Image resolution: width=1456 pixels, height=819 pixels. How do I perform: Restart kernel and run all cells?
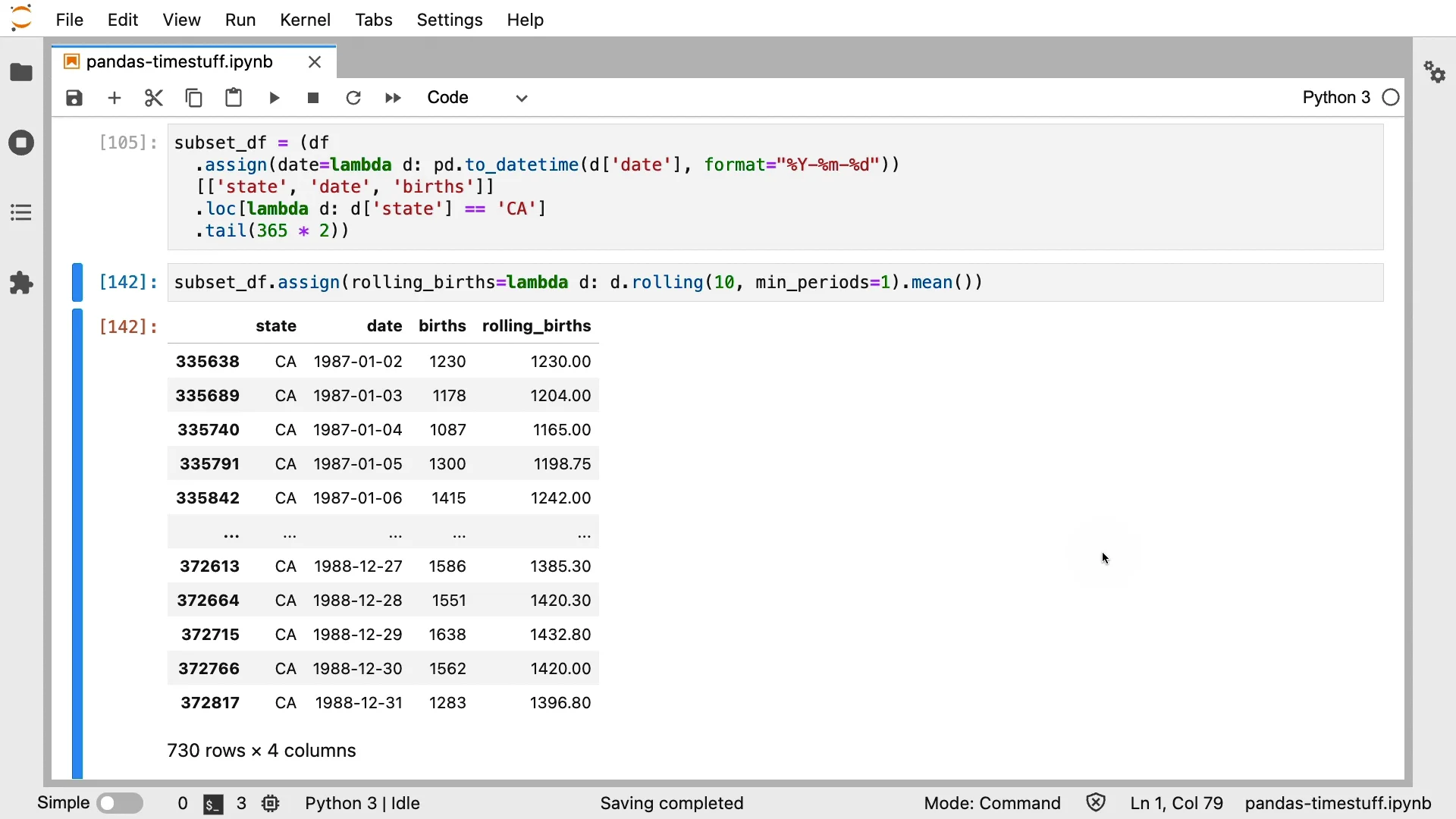[393, 98]
